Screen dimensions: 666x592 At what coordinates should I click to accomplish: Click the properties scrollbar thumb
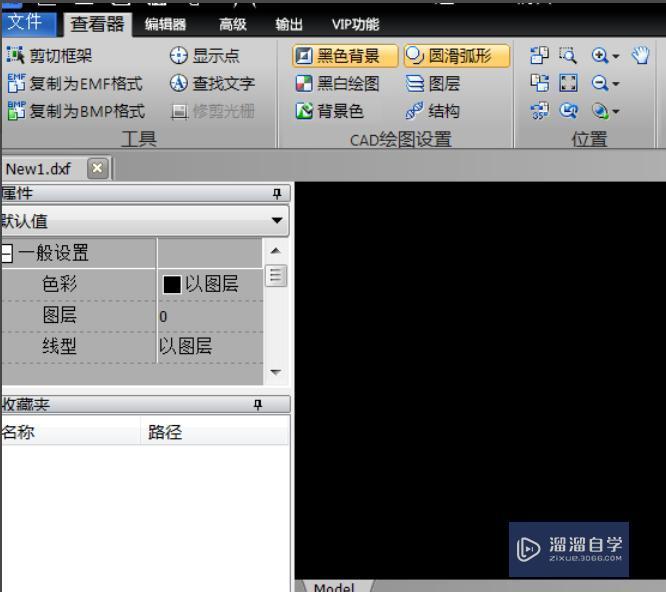click(276, 276)
